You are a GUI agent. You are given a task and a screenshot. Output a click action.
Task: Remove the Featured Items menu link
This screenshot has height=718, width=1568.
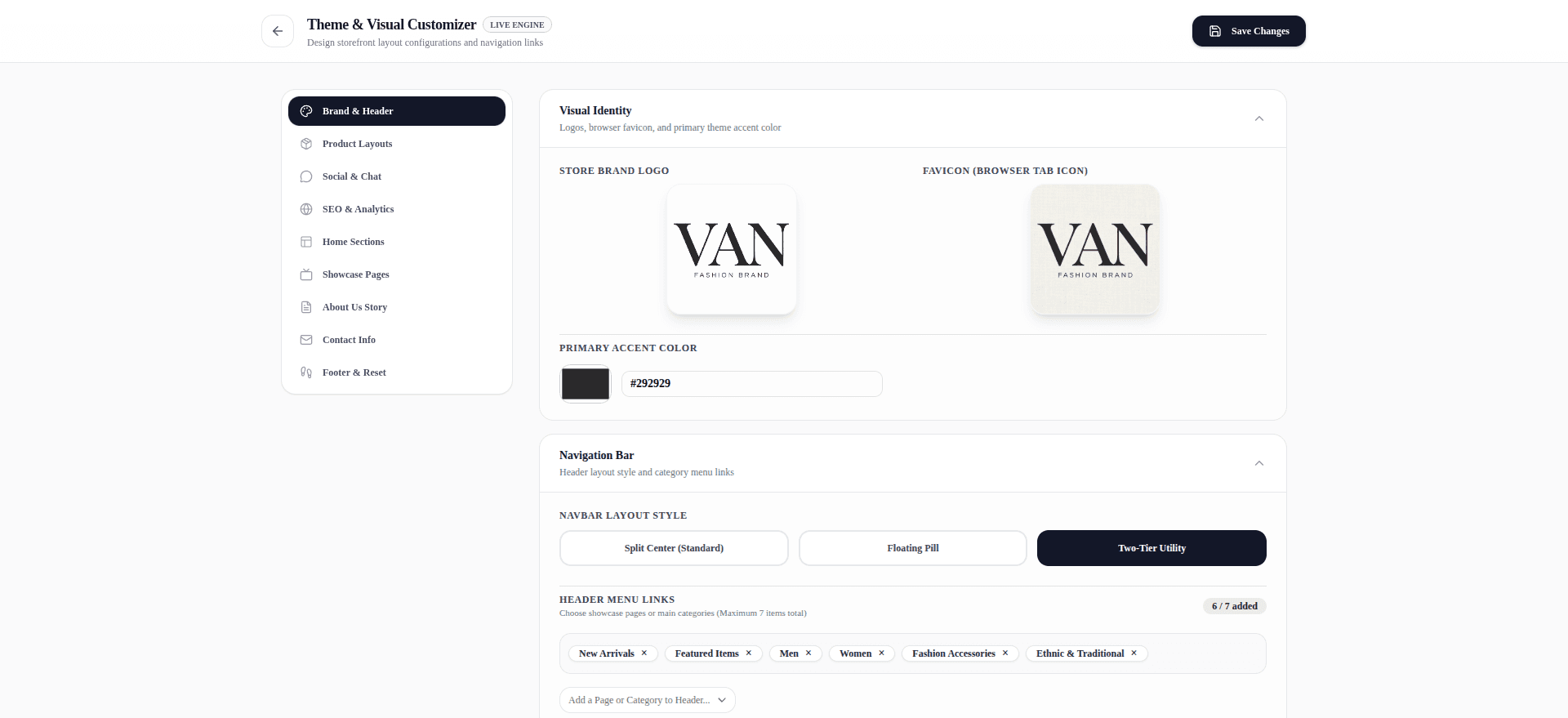[749, 653]
